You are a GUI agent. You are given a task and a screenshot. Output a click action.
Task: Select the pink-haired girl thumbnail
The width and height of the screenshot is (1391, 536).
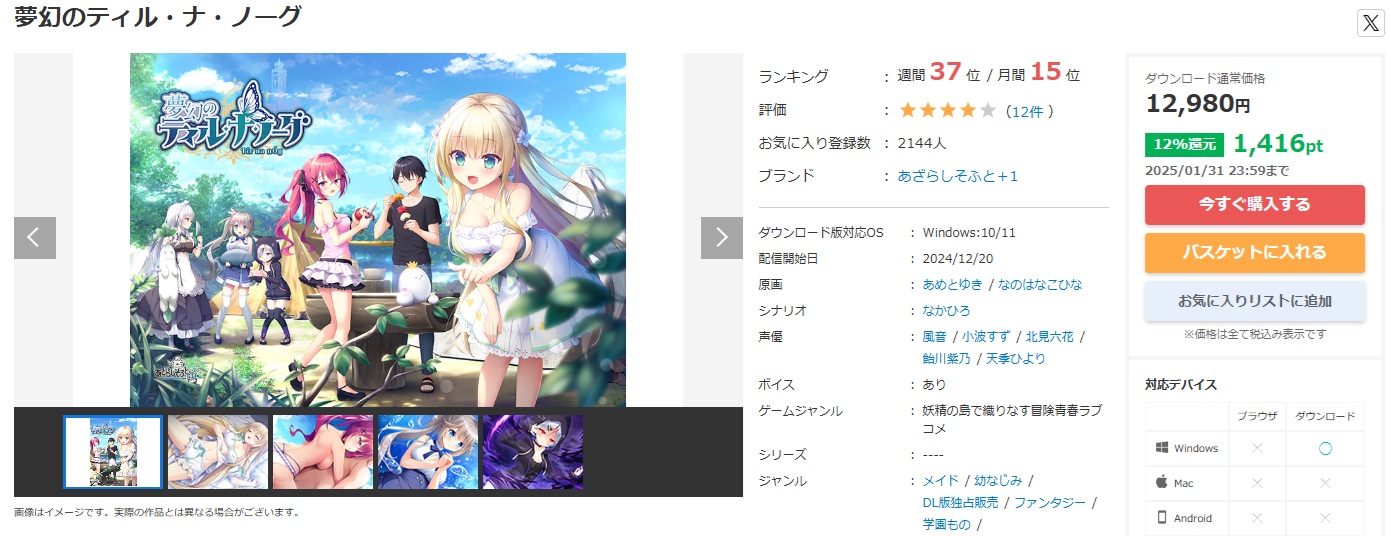point(323,452)
